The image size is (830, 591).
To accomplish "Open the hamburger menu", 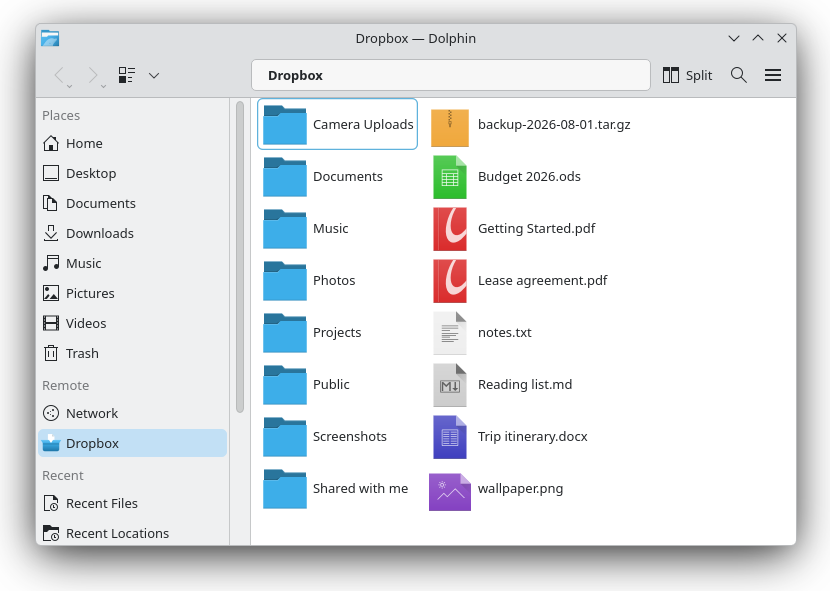I will tap(773, 75).
